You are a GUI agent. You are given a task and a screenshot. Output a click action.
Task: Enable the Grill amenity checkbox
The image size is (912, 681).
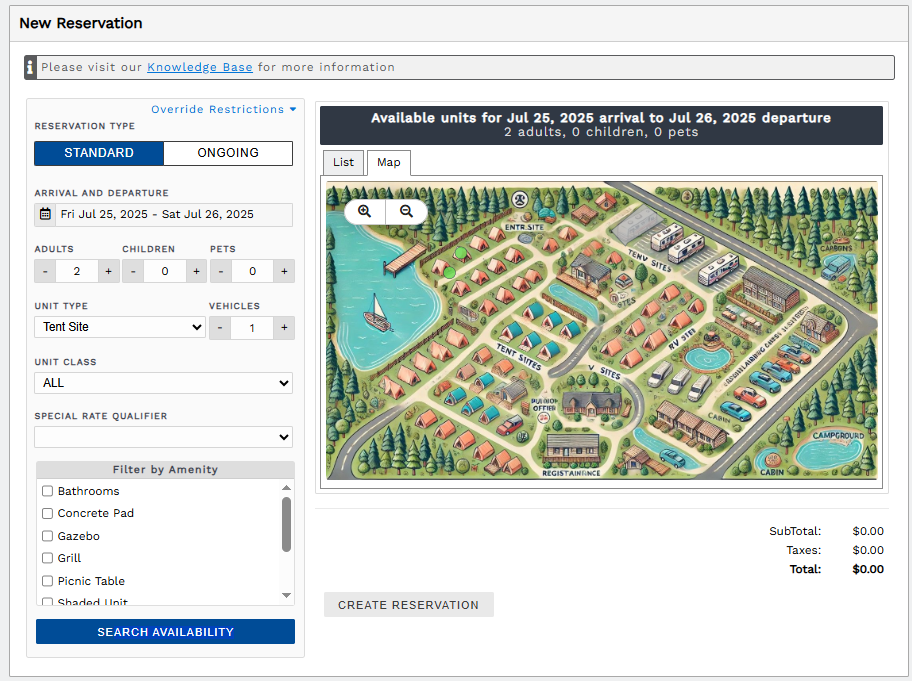point(47,558)
